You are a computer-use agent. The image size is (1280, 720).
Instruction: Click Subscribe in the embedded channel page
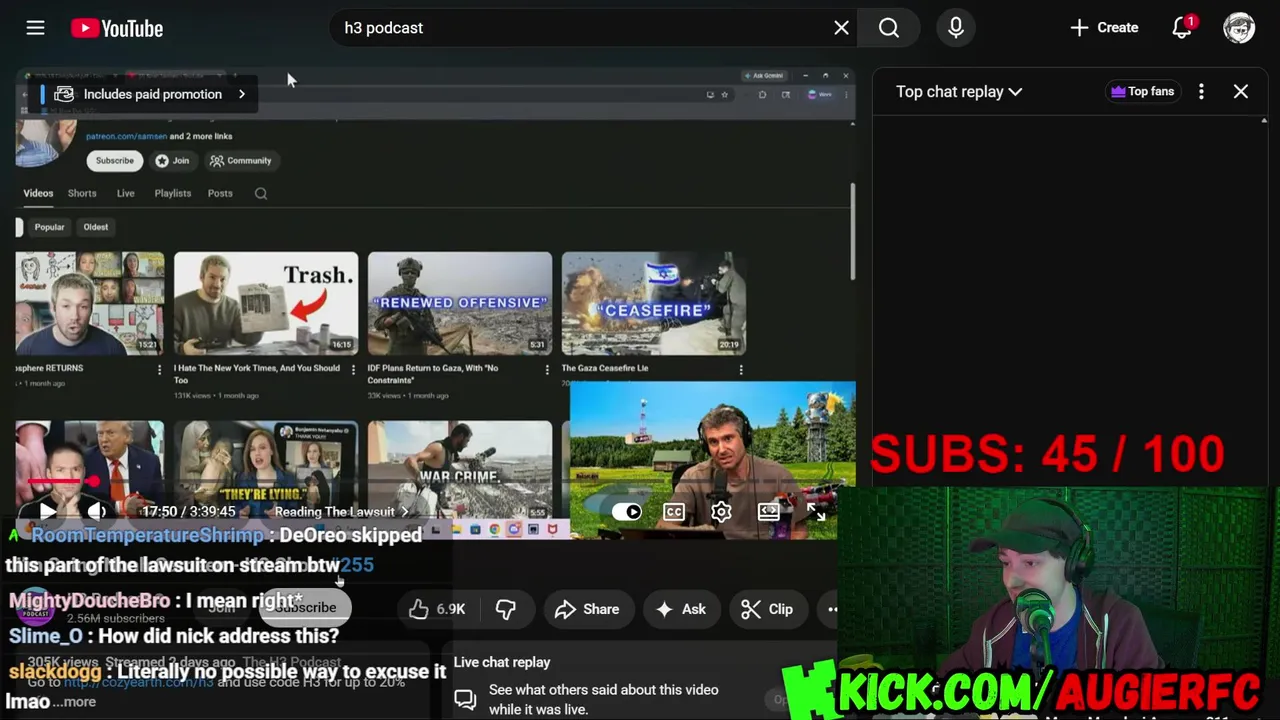point(114,160)
